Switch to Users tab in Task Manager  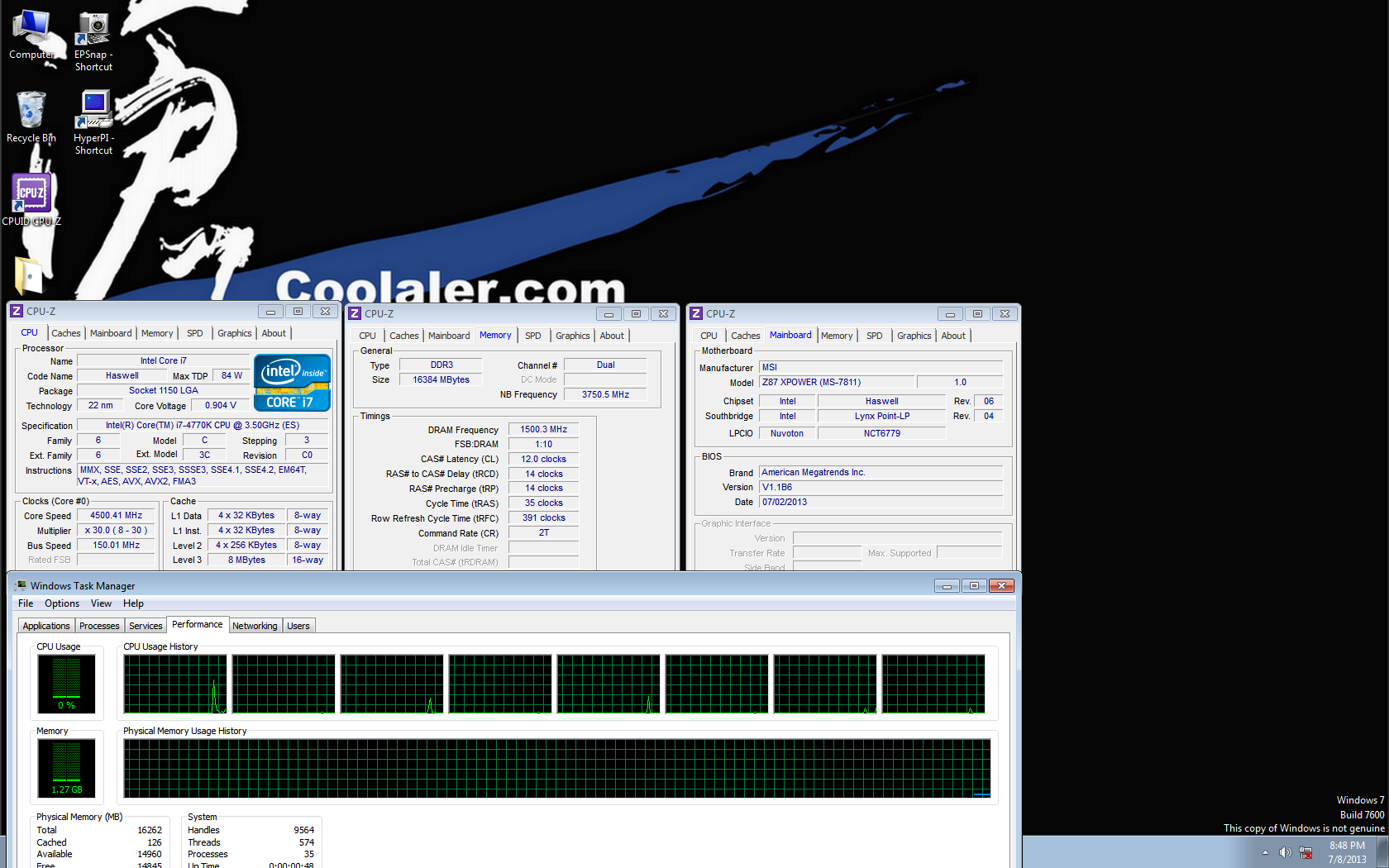(x=298, y=627)
